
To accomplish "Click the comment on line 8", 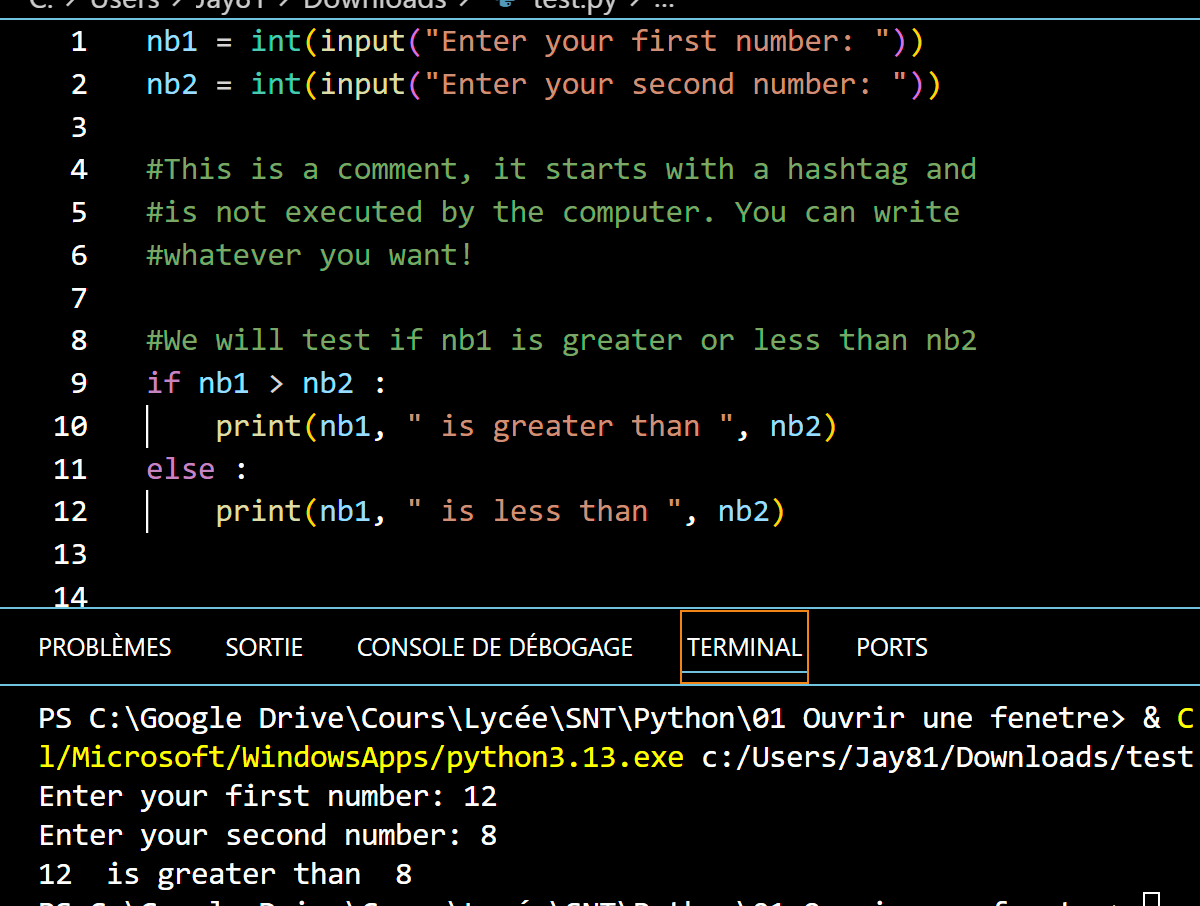I will pyautogui.click(x=560, y=341).
